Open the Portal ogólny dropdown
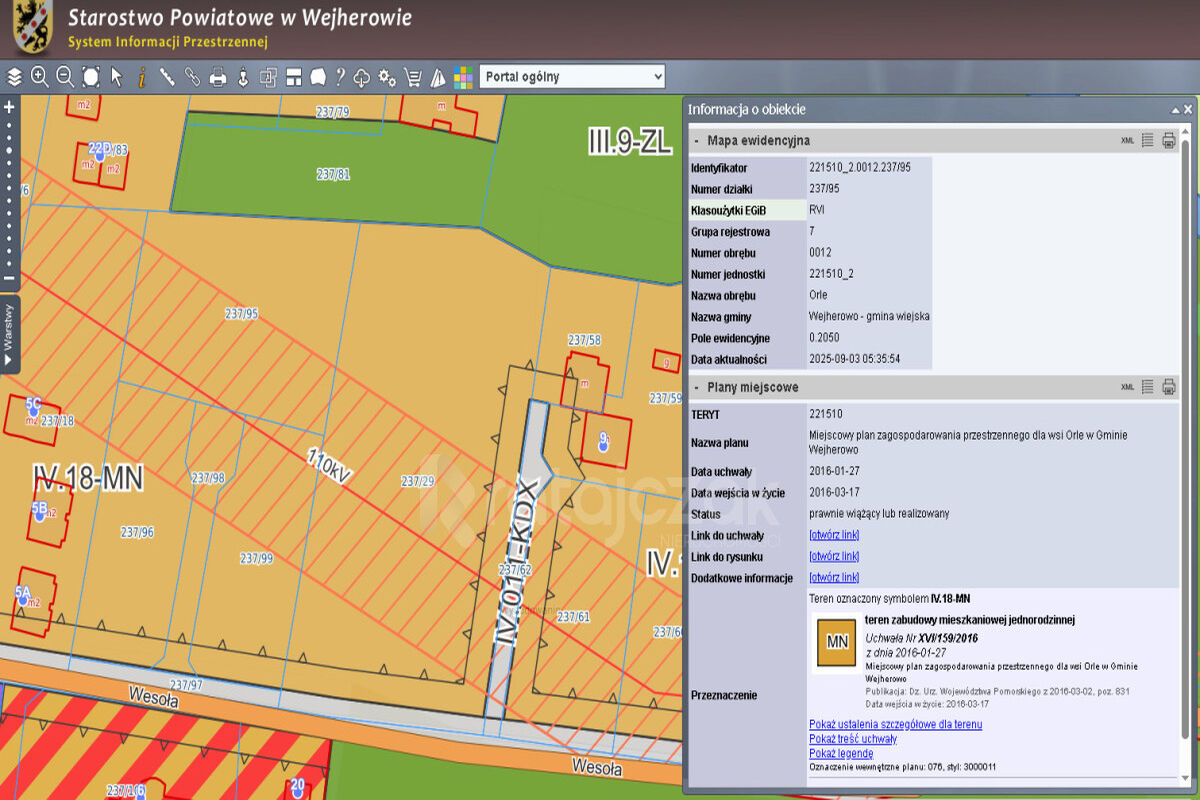 571,76
